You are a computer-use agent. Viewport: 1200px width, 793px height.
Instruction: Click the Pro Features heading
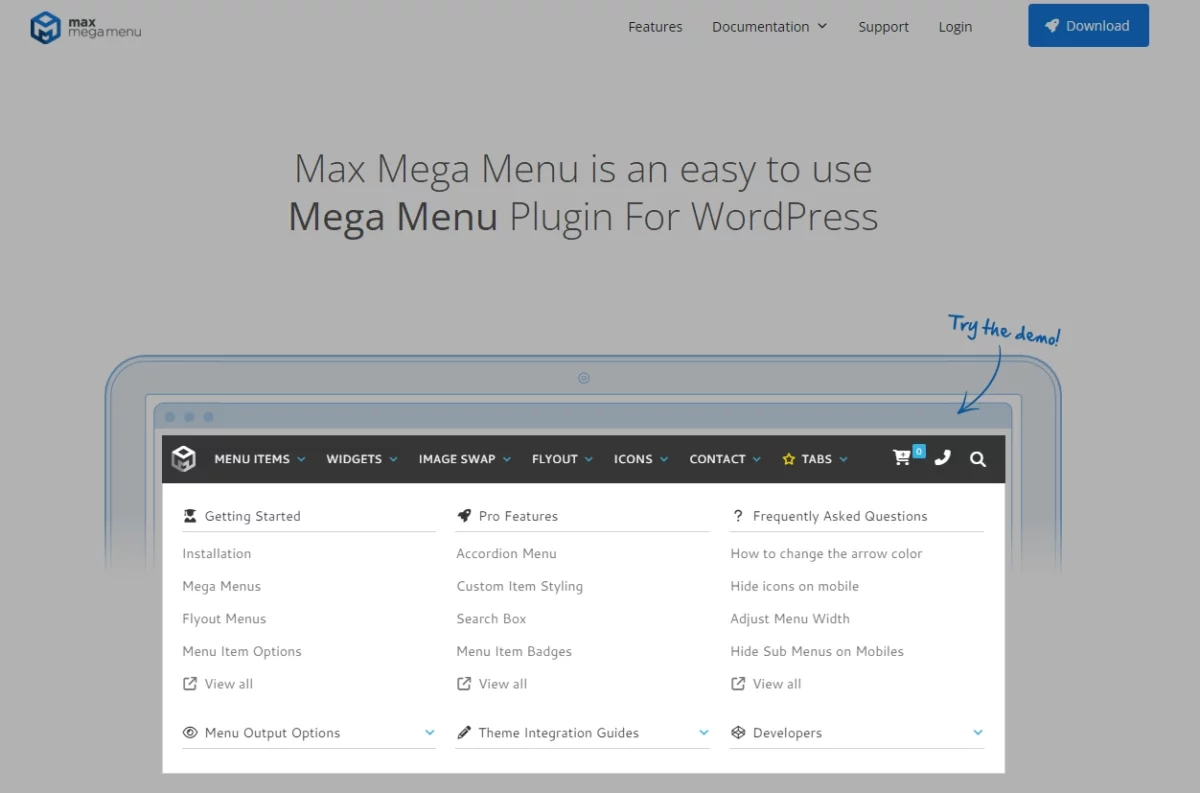click(x=518, y=516)
